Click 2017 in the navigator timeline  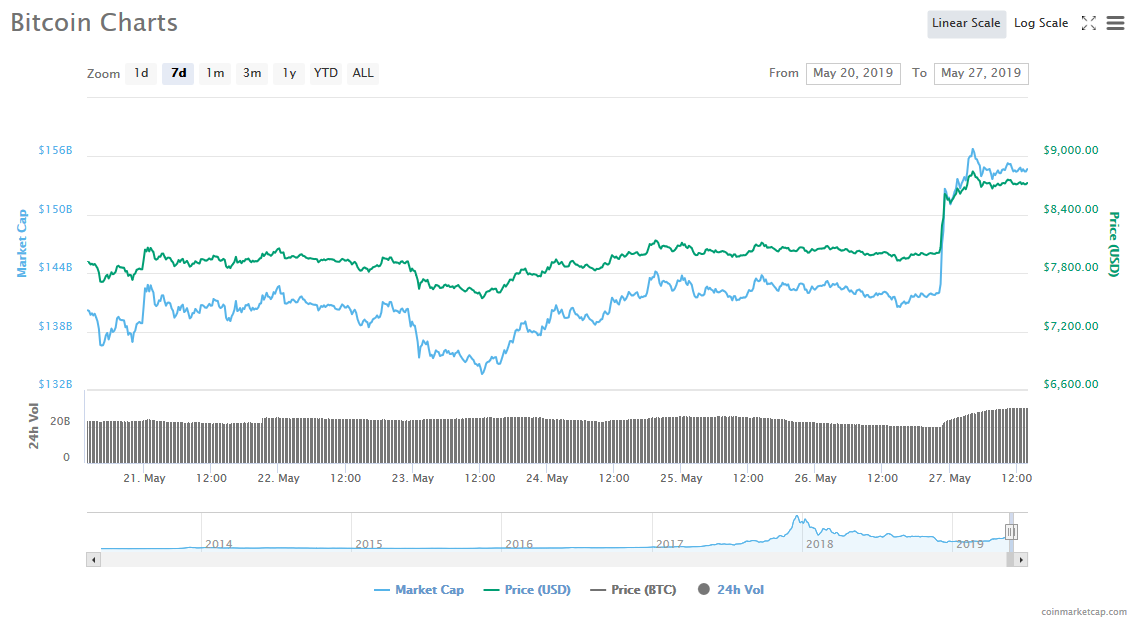click(669, 544)
